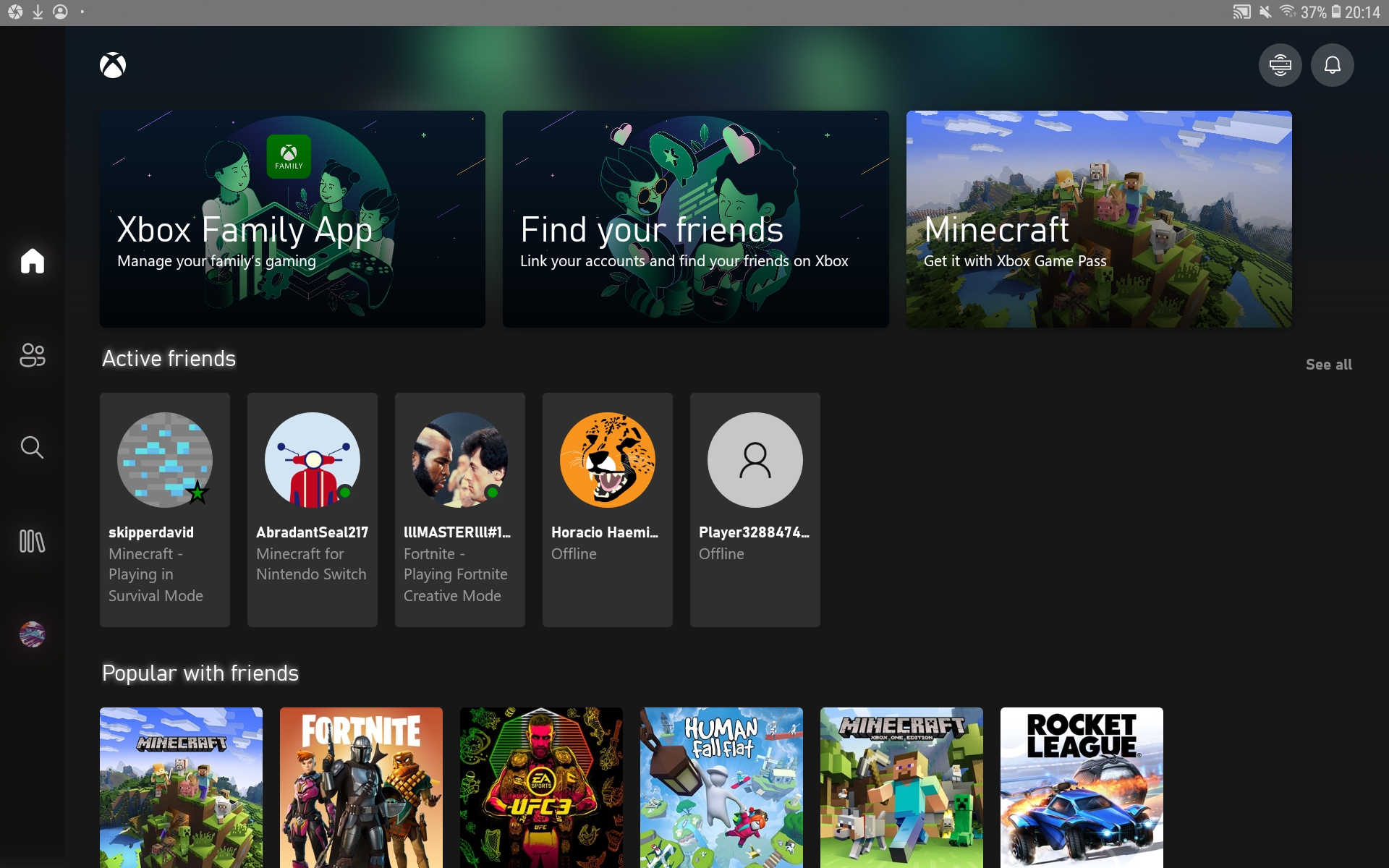Open profile avatar in sidebar

[x=33, y=634]
